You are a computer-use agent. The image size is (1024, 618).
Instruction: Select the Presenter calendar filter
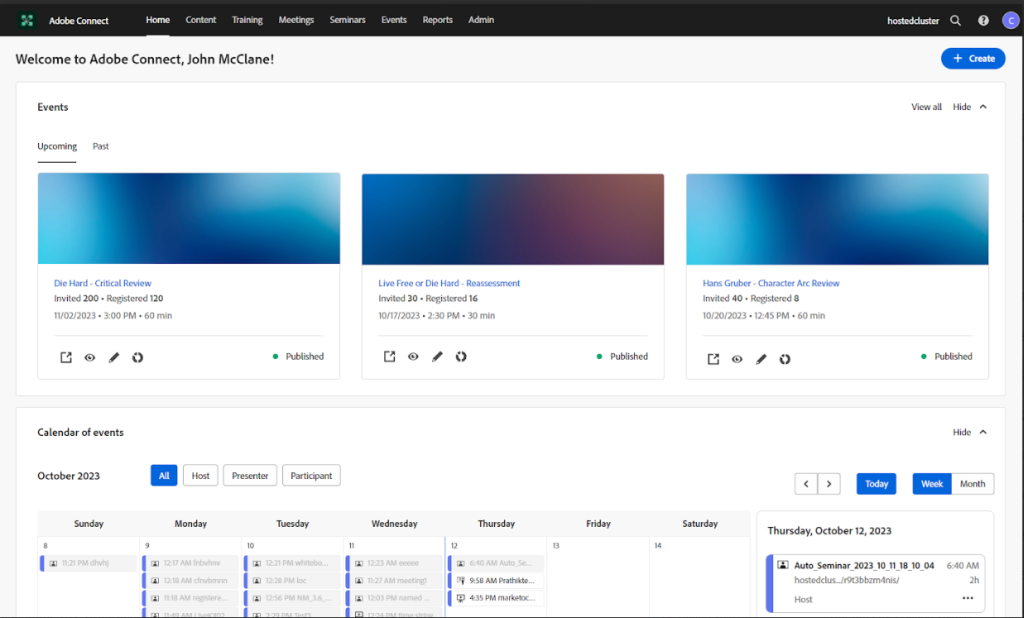249,475
